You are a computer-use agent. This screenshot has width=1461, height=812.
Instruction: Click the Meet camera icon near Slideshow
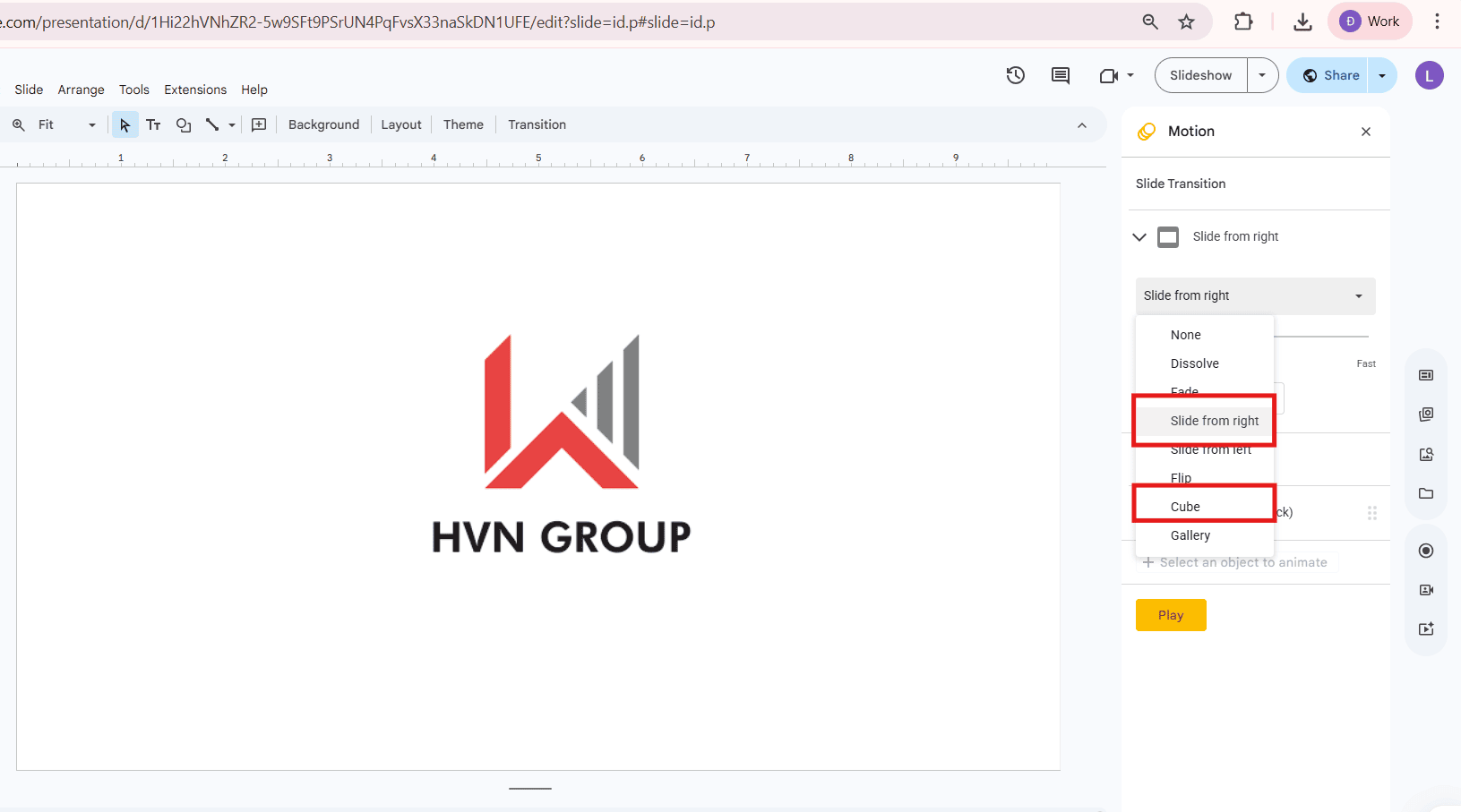click(x=1109, y=75)
